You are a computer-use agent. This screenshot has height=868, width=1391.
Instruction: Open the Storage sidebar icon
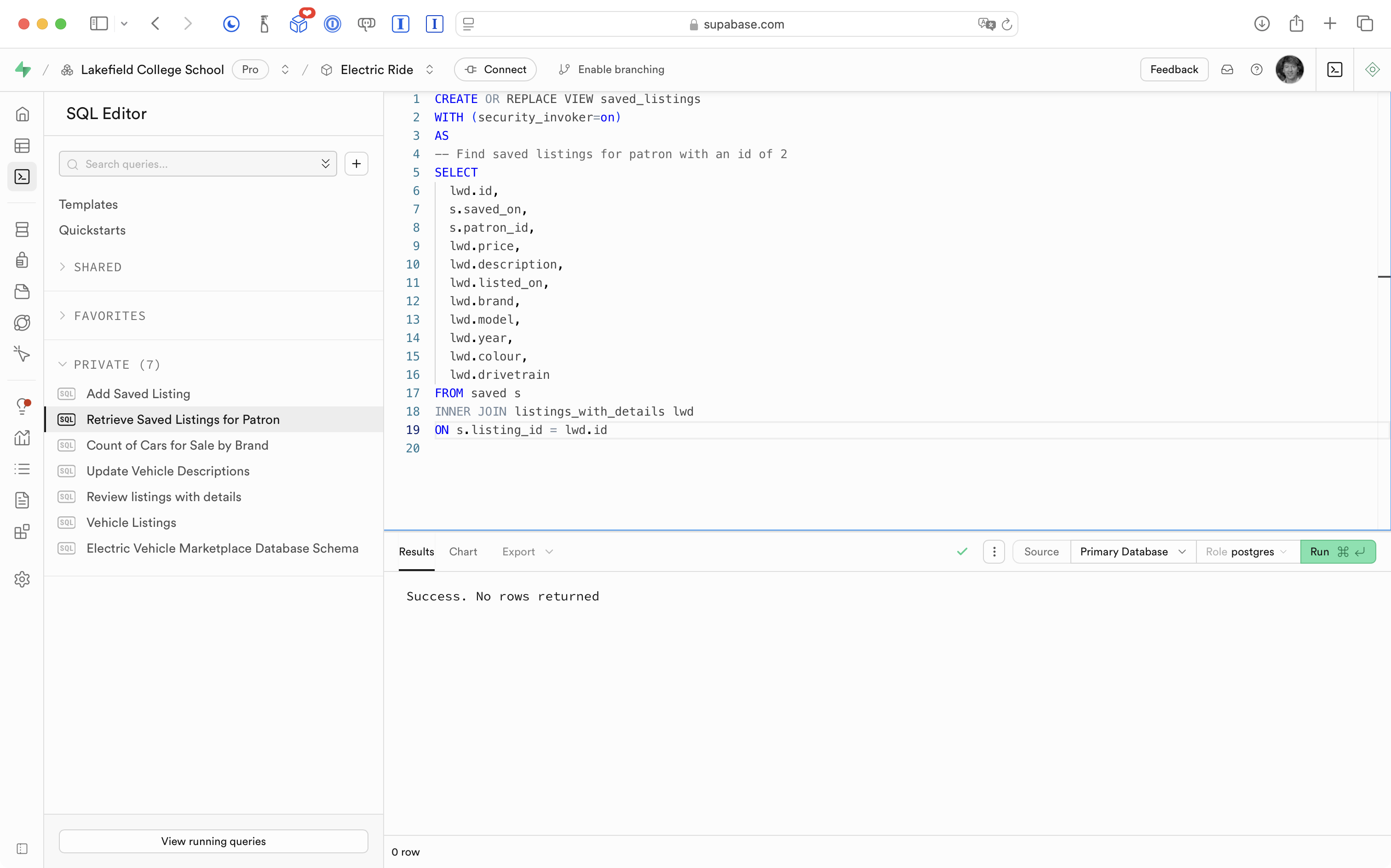(22, 291)
